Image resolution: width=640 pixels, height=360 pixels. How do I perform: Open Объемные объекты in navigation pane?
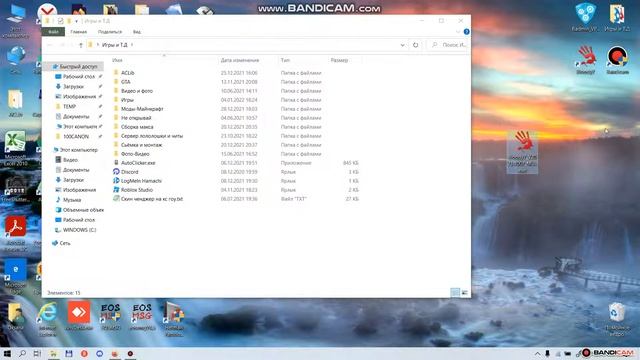tap(83, 210)
